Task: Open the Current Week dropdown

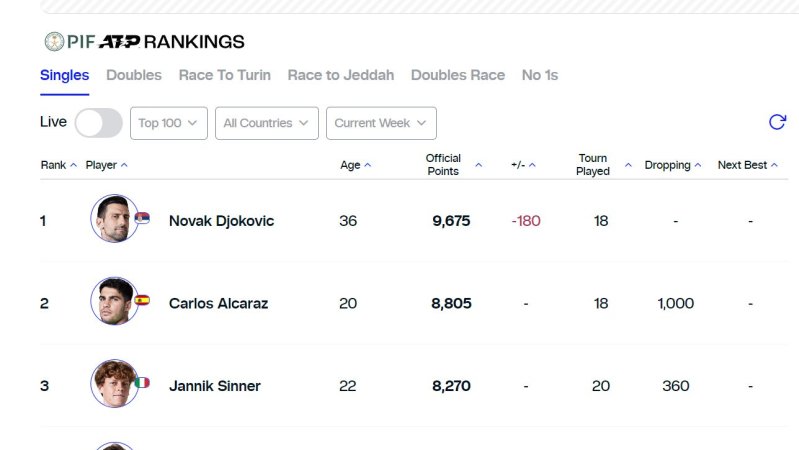Action: point(381,123)
